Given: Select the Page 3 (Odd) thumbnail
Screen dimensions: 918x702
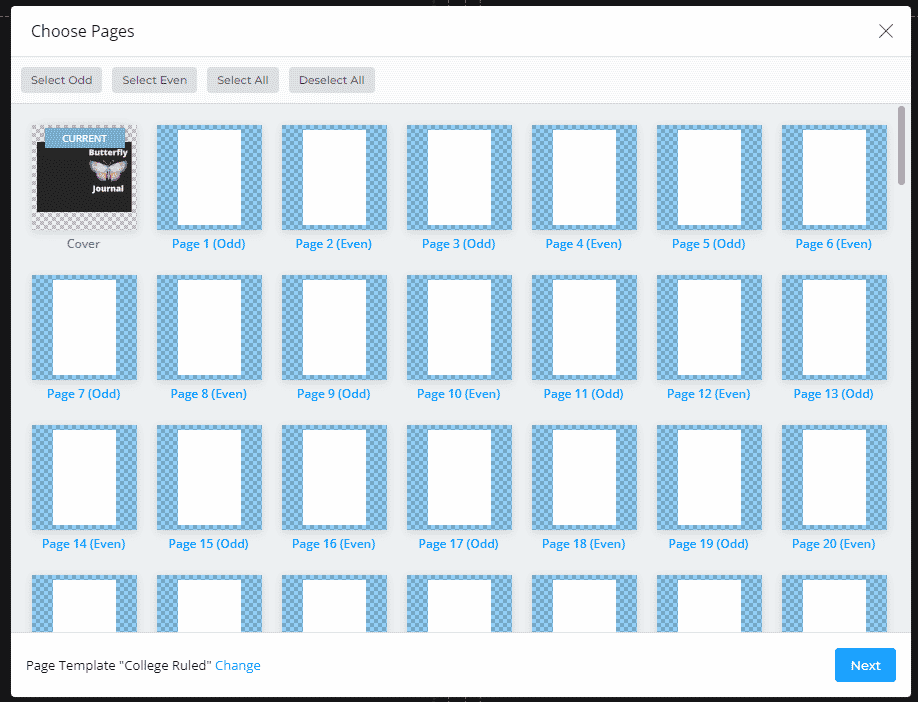Looking at the screenshot, I should (x=460, y=177).
